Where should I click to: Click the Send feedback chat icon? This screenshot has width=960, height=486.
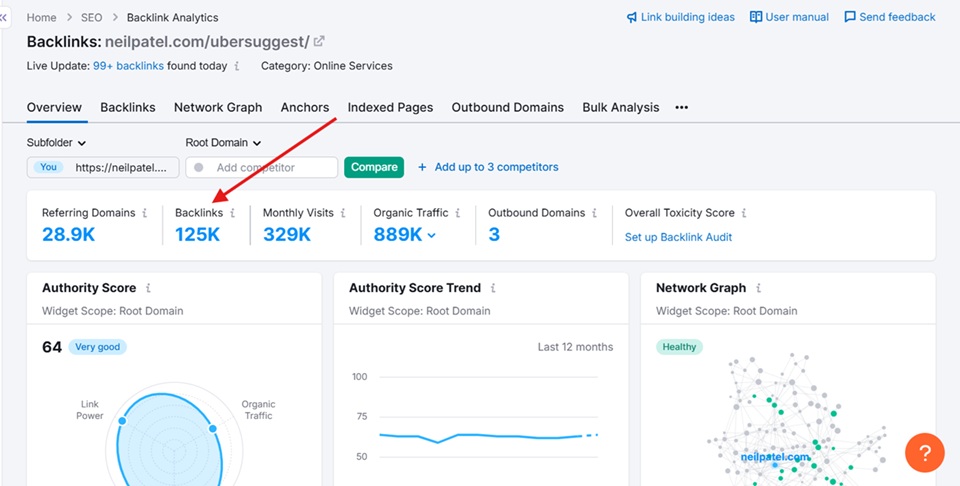850,17
